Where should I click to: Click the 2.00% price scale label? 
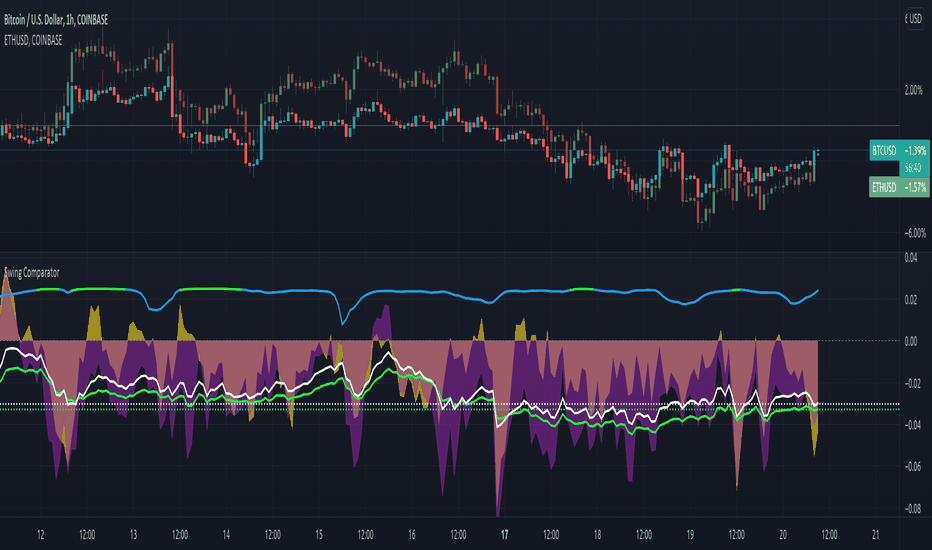[914, 90]
